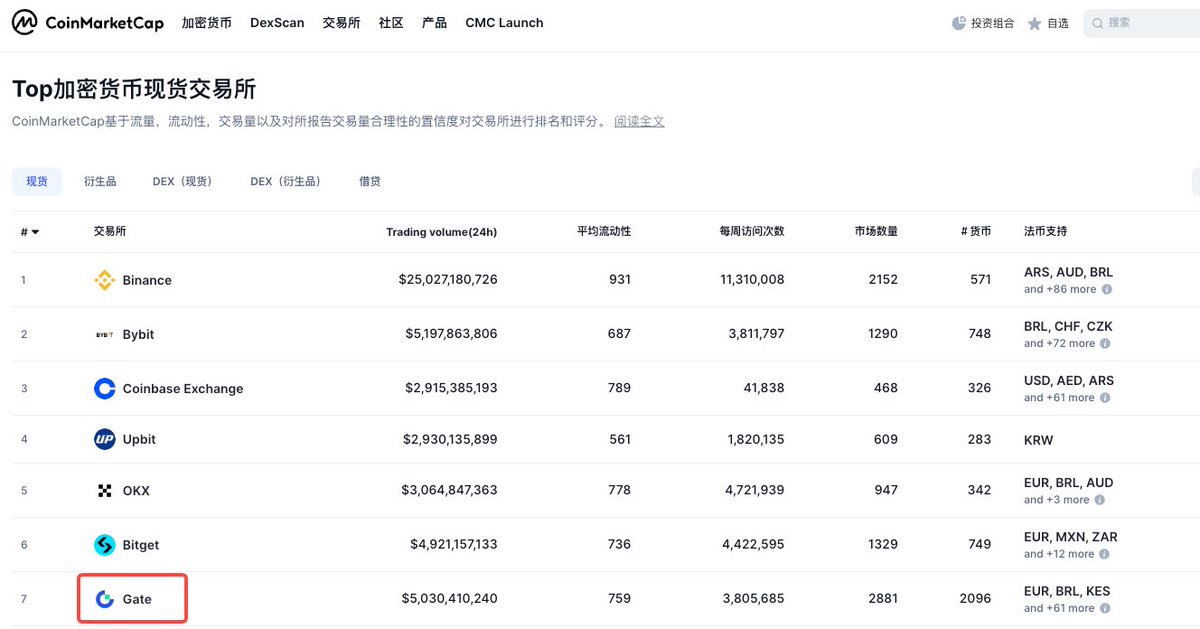Sort table by Trading volume(24h) header
This screenshot has height=629, width=1200.
coord(441,232)
